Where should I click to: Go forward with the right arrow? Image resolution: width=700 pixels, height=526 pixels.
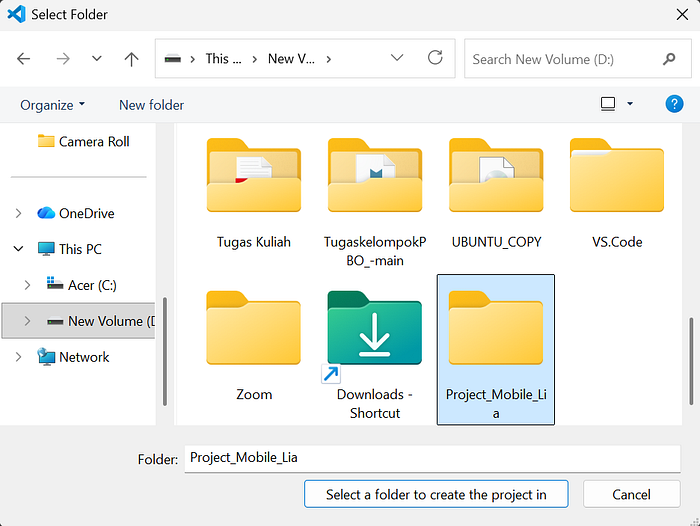(63, 59)
